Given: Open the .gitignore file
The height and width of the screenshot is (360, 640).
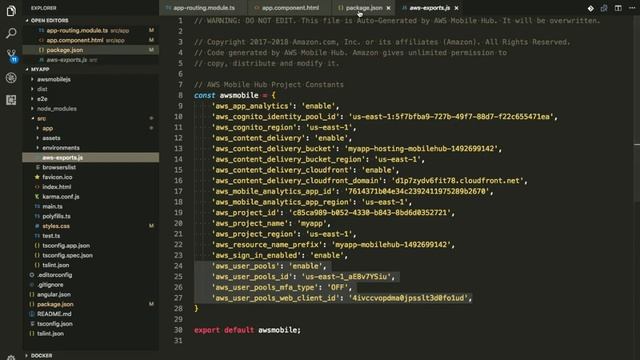Looking at the screenshot, I should 91,284.
